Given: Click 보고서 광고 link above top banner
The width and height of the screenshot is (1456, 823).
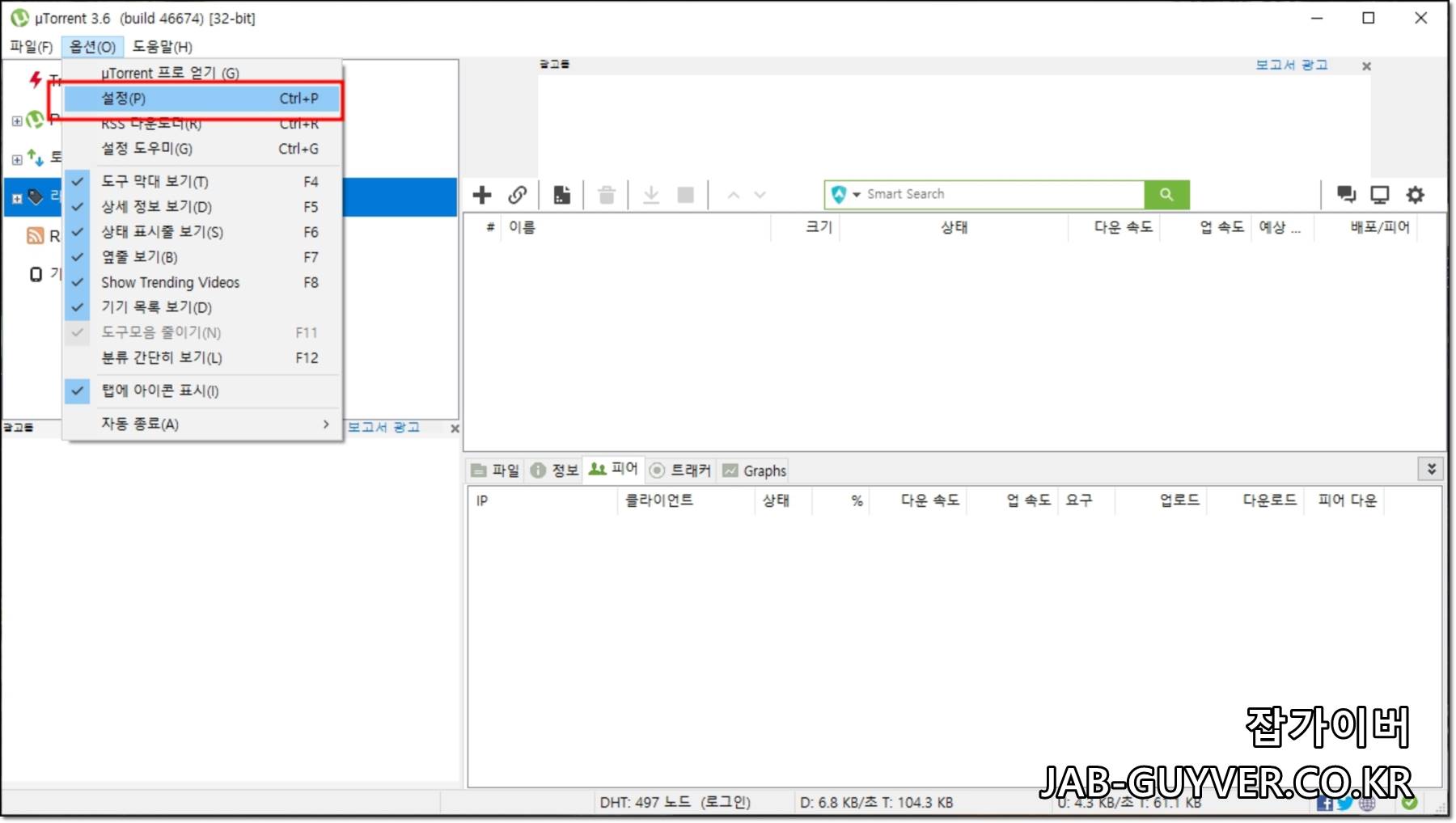Looking at the screenshot, I should (x=1291, y=65).
